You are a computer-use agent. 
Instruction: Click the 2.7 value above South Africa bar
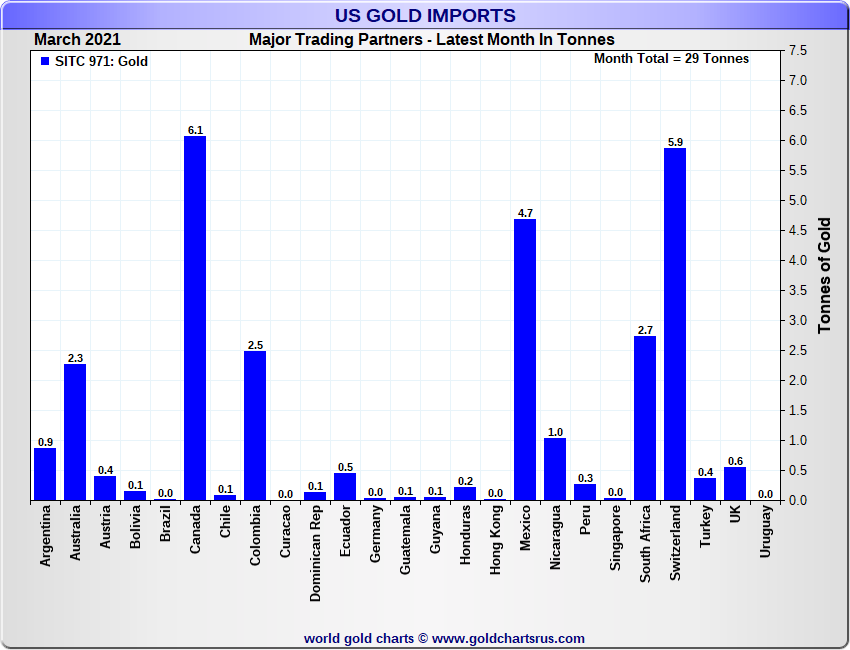[646, 330]
